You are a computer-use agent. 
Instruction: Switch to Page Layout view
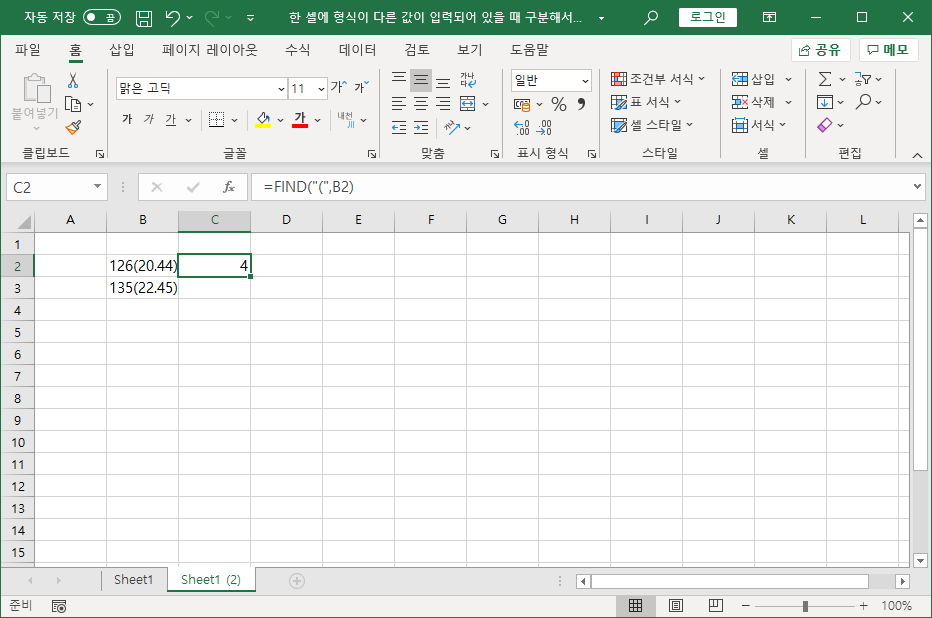click(676, 606)
